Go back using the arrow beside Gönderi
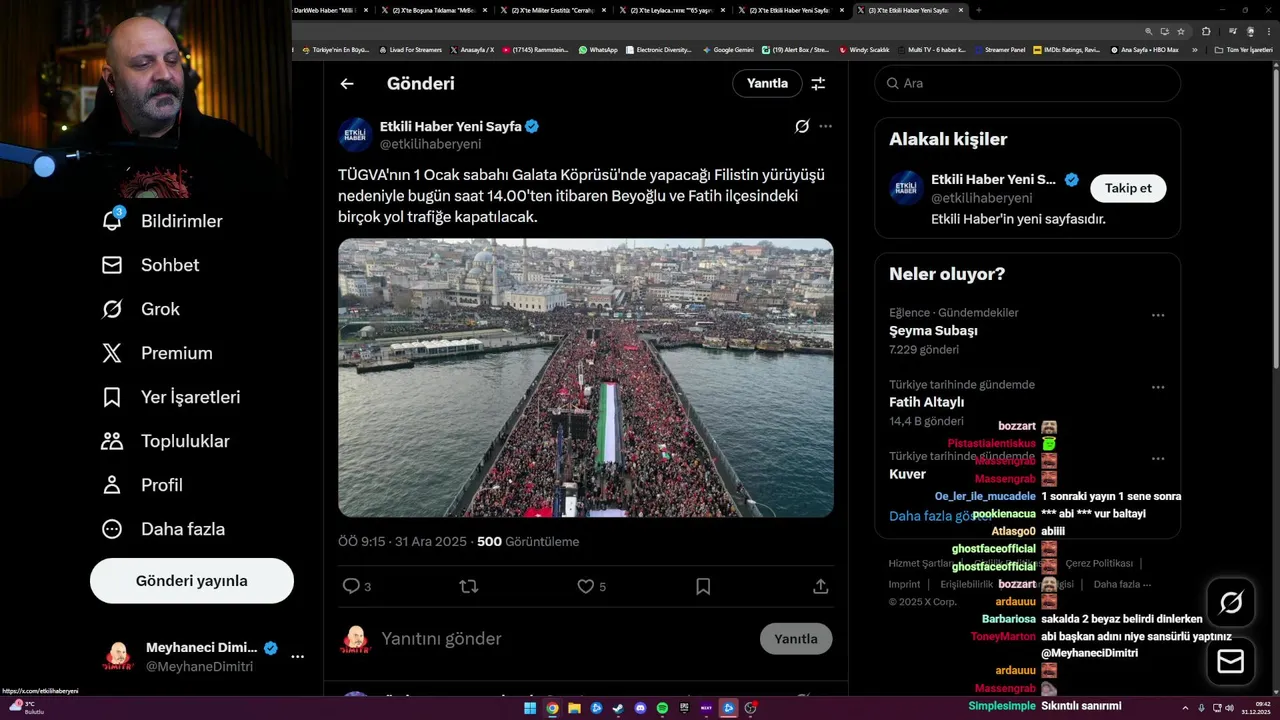 347,84
